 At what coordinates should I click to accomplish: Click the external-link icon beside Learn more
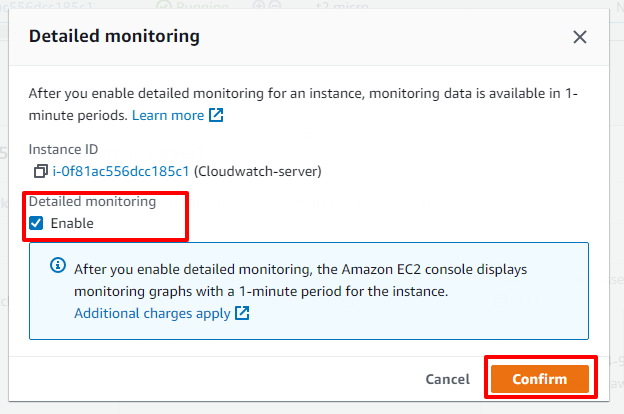click(216, 115)
